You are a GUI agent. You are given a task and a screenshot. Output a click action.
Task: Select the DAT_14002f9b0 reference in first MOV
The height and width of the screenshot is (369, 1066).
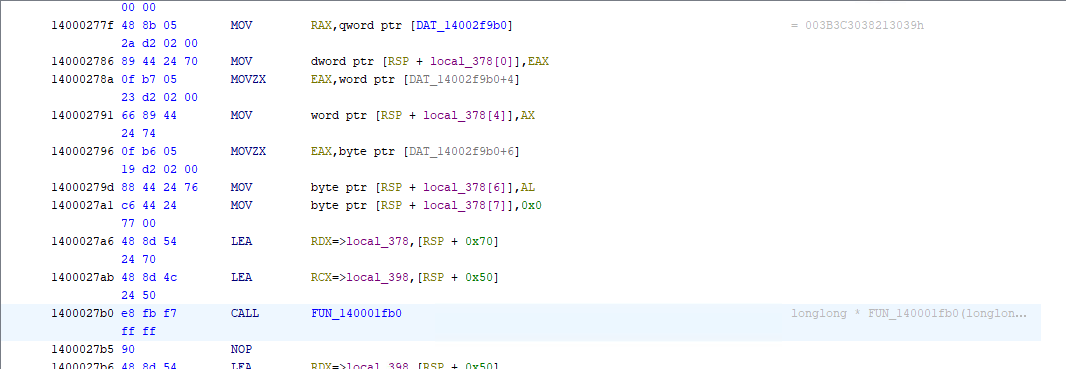467,26
